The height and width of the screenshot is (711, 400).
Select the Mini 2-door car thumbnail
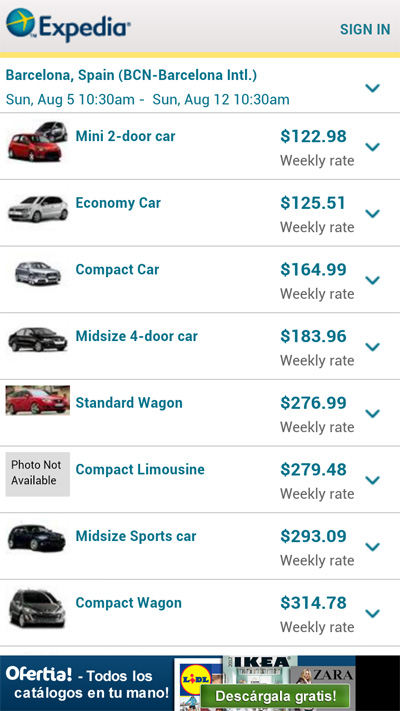(38, 141)
